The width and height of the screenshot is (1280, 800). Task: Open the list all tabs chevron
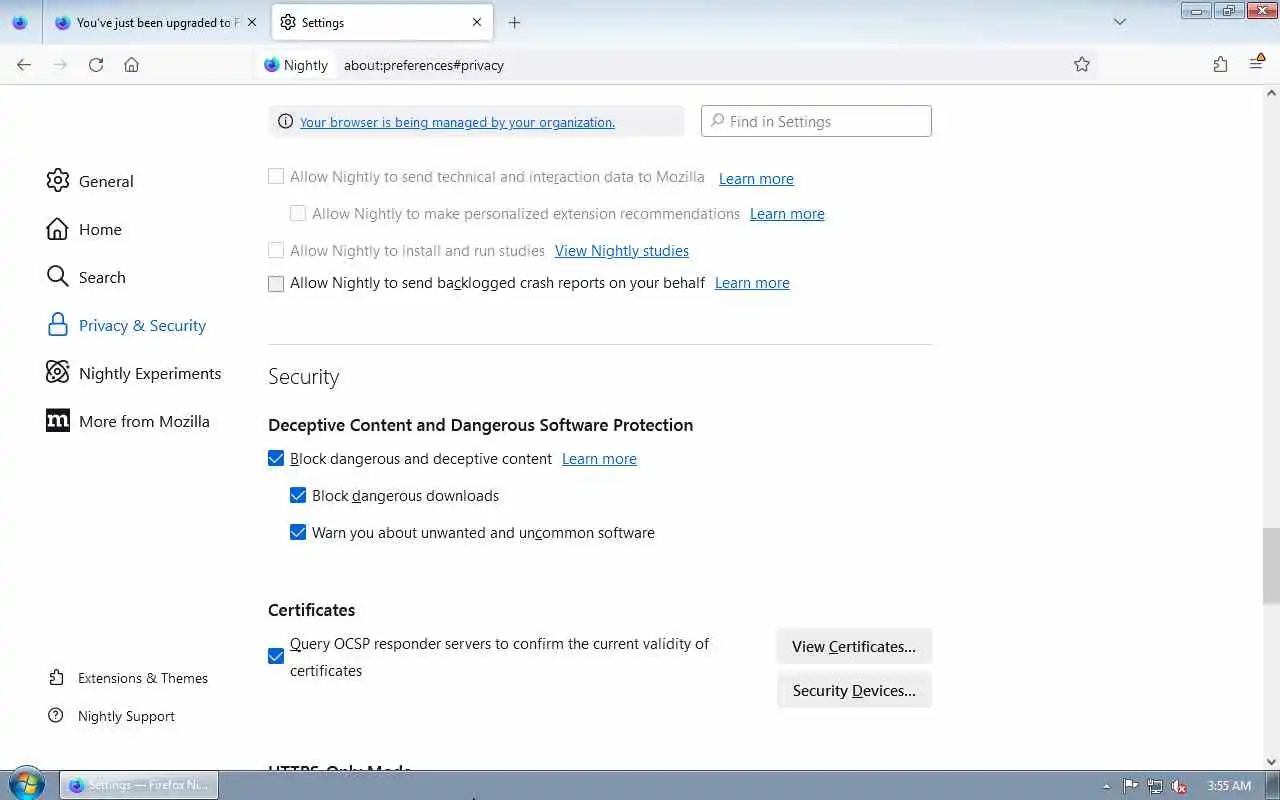(x=1120, y=22)
